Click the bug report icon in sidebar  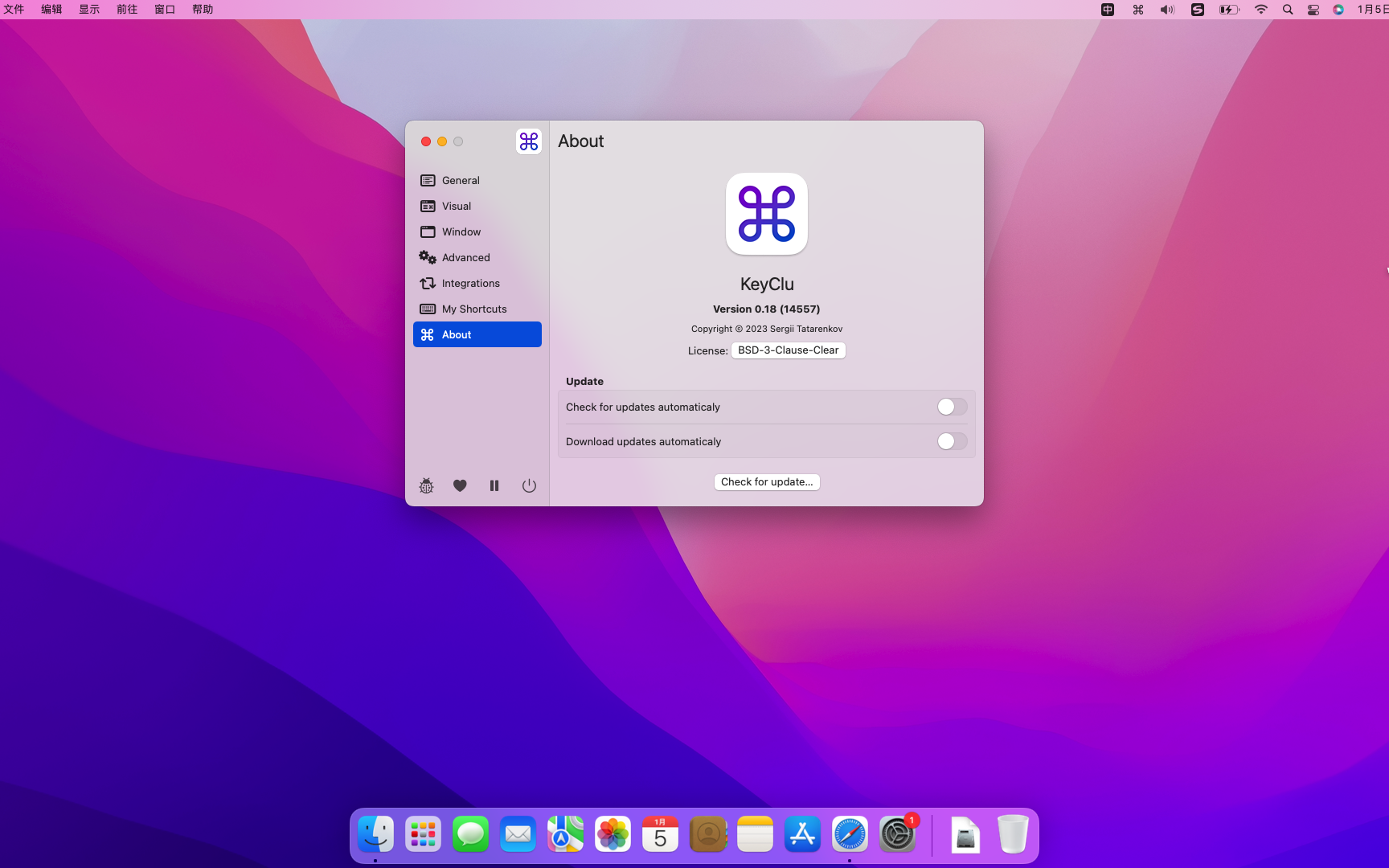pyautogui.click(x=426, y=485)
